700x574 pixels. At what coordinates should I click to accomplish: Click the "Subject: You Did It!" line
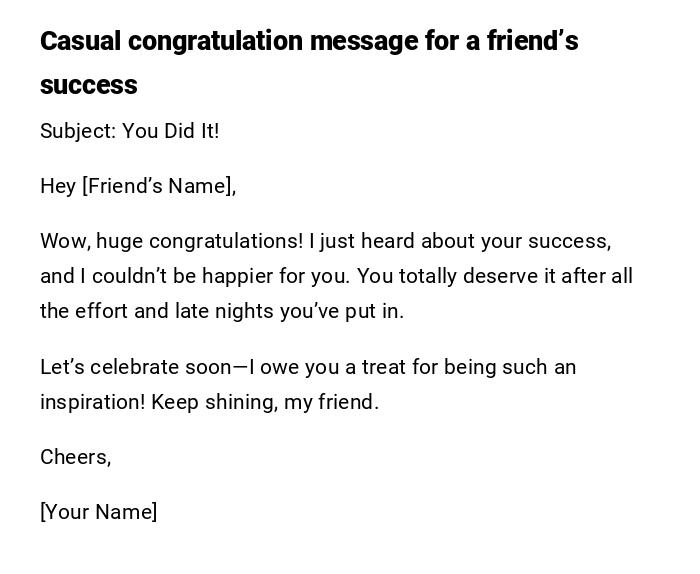(x=129, y=131)
